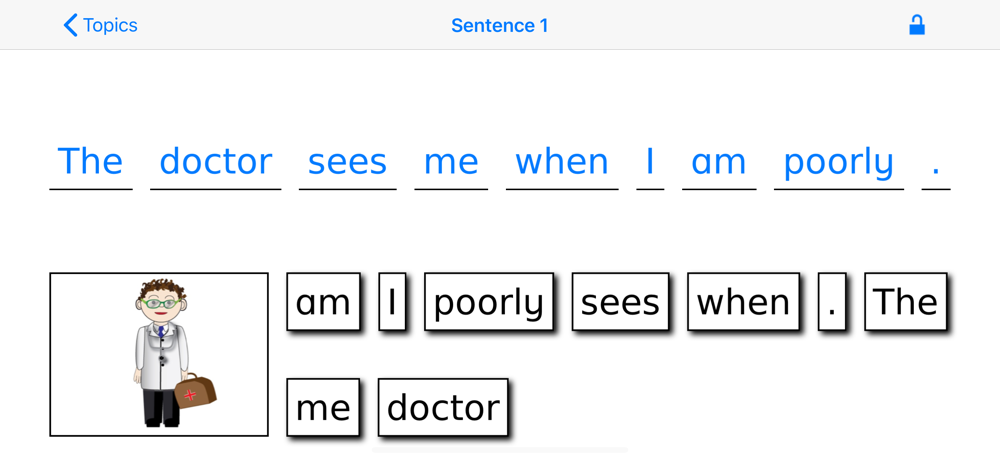Image resolution: width=1000 pixels, height=462 pixels.
Task: Select the full stop tile
Action: point(832,302)
